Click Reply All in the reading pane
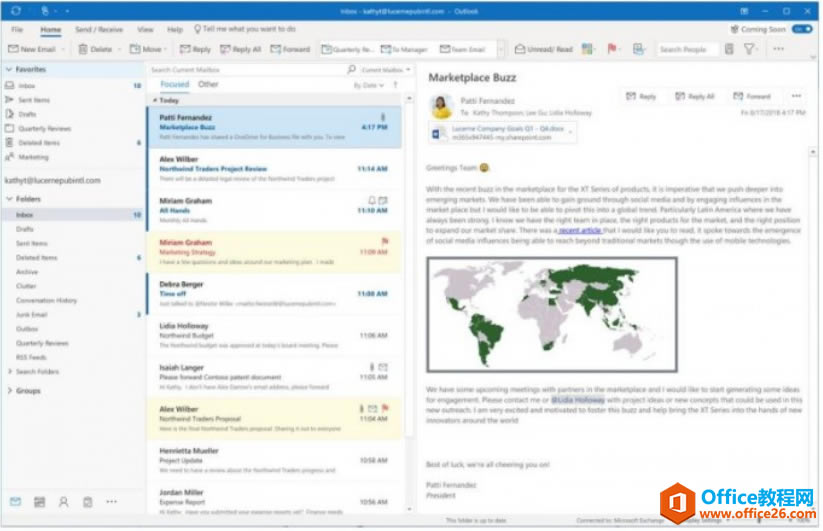The height and width of the screenshot is (531, 823). pos(694,97)
